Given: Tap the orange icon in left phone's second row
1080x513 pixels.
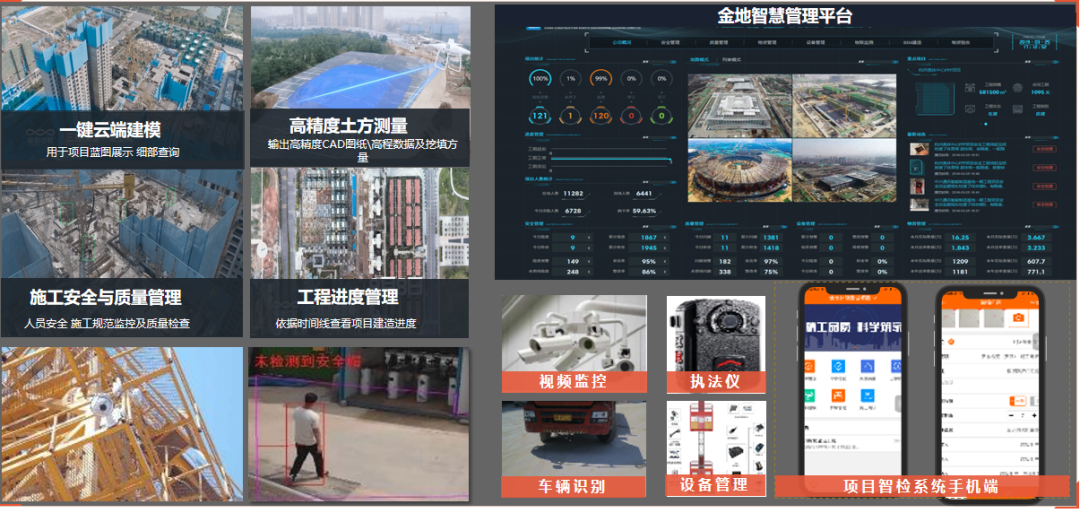Looking at the screenshot, I should (x=838, y=396).
